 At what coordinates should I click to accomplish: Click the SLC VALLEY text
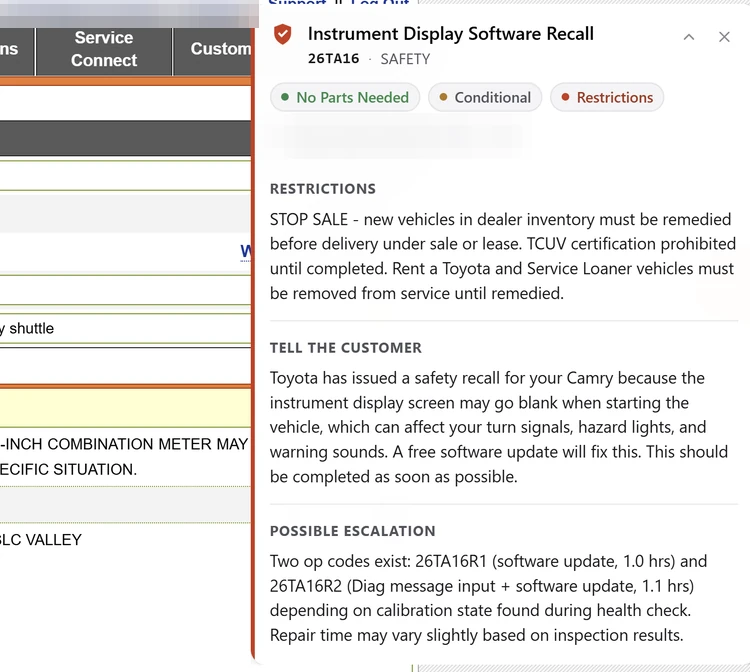click(x=41, y=540)
